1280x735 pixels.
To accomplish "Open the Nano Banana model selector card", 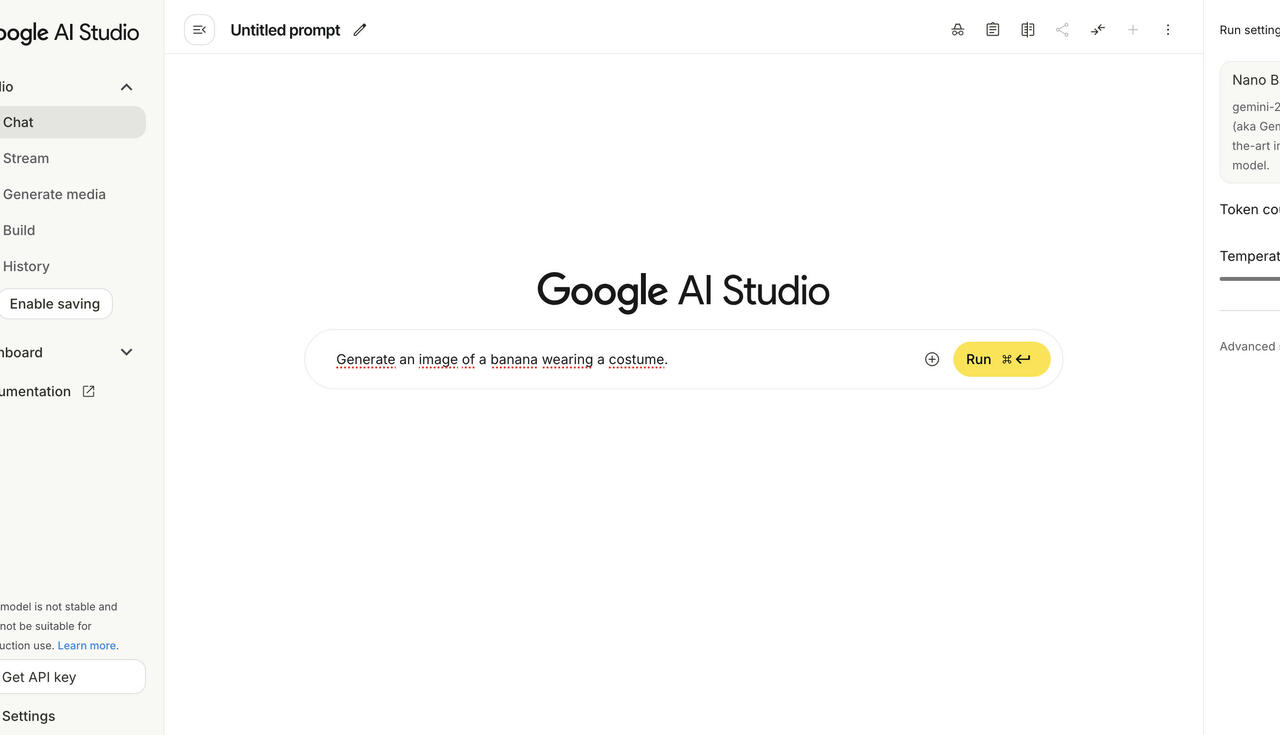I will point(1250,122).
